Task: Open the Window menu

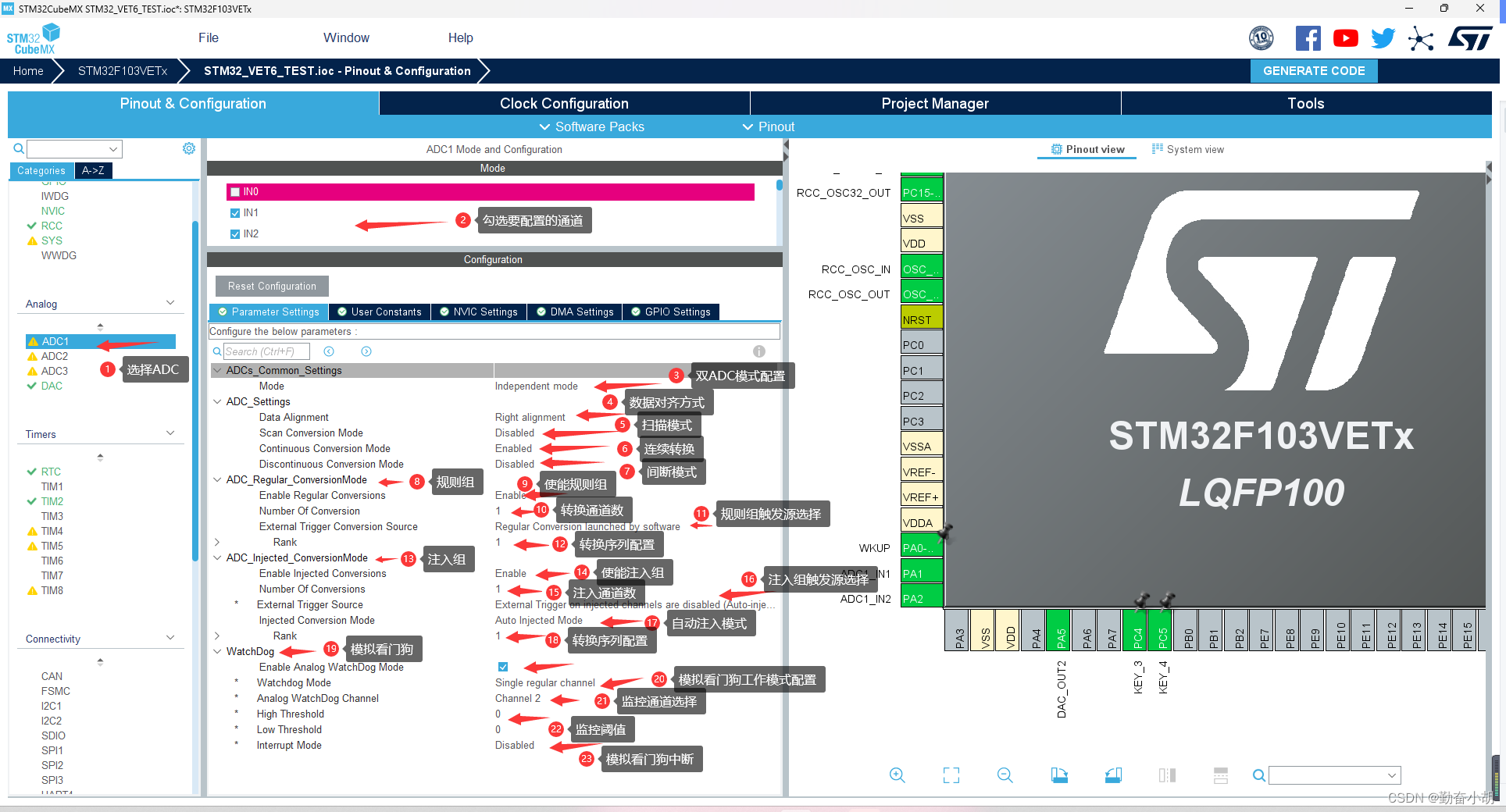Action: click(346, 38)
